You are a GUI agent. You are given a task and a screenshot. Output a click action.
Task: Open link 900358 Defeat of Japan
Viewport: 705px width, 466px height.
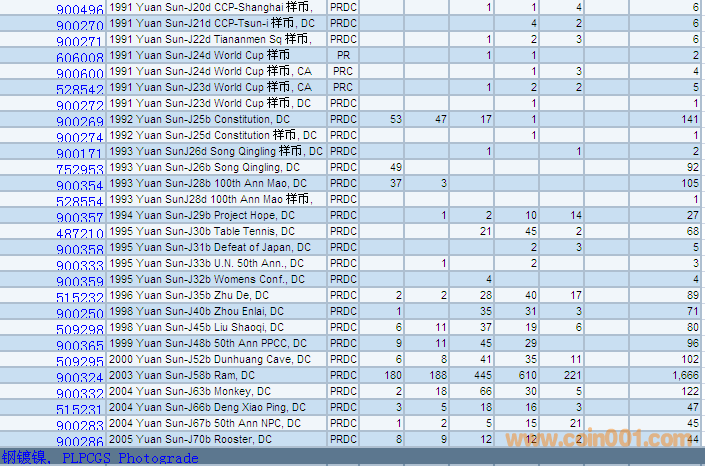click(x=80, y=250)
